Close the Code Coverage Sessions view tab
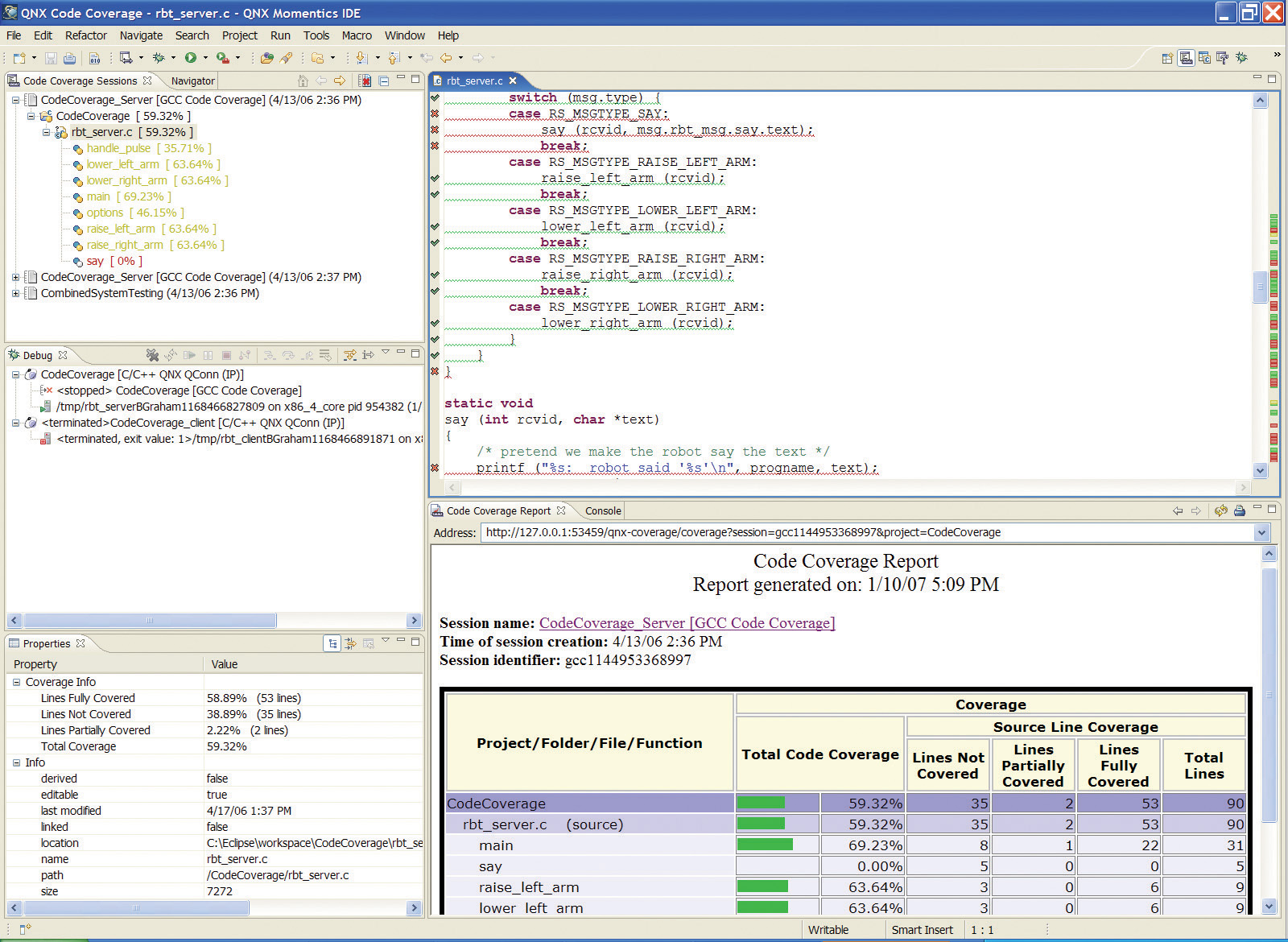Viewport: 1288px width, 942px height. pyautogui.click(x=147, y=81)
